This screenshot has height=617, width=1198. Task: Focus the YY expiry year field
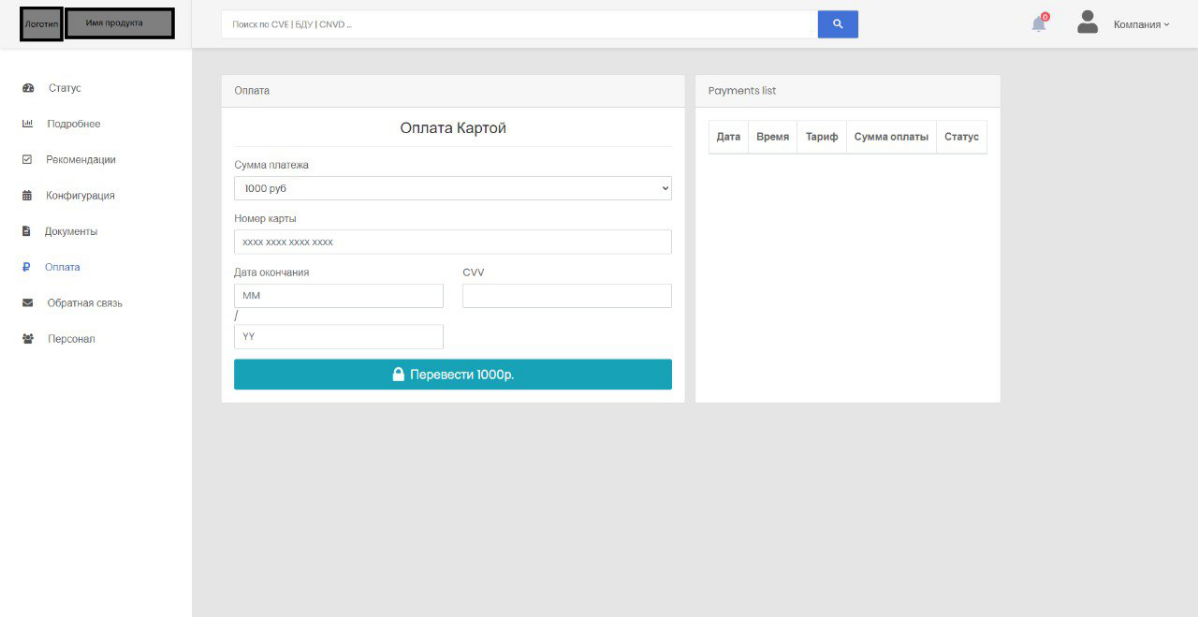(x=338, y=337)
